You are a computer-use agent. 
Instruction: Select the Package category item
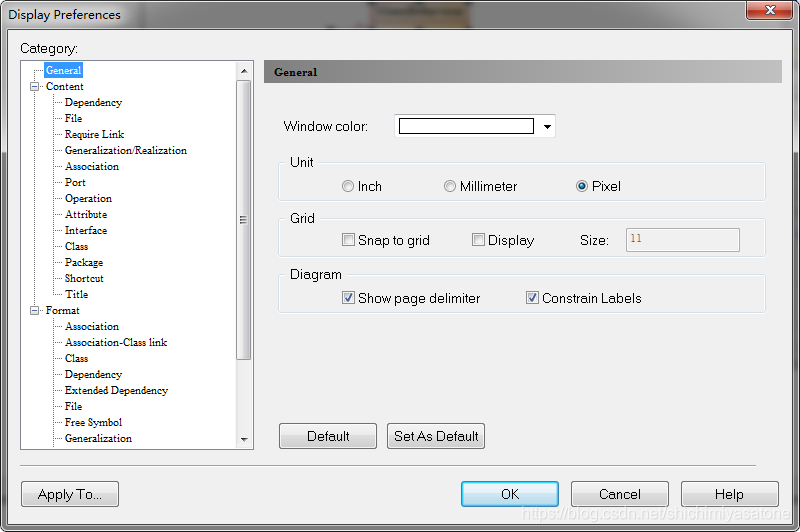tap(84, 262)
